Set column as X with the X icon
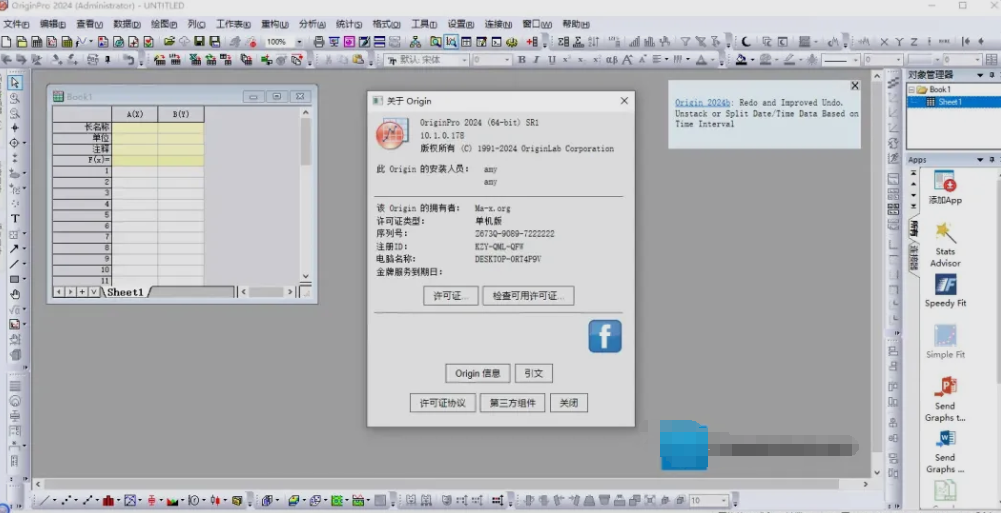Screen dimensions: 1001x513 coord(884,42)
